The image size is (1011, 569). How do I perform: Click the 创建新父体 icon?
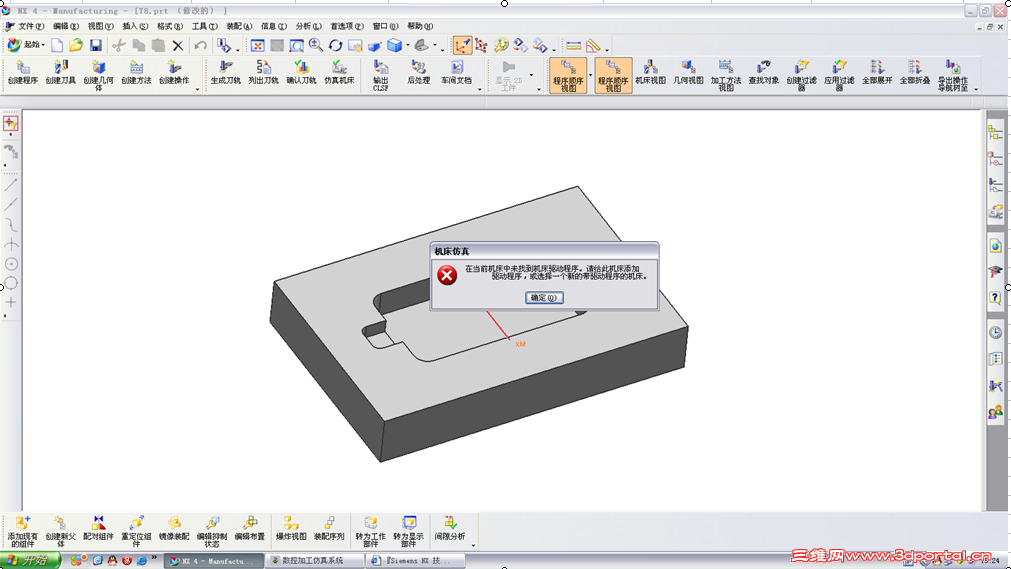61,531
